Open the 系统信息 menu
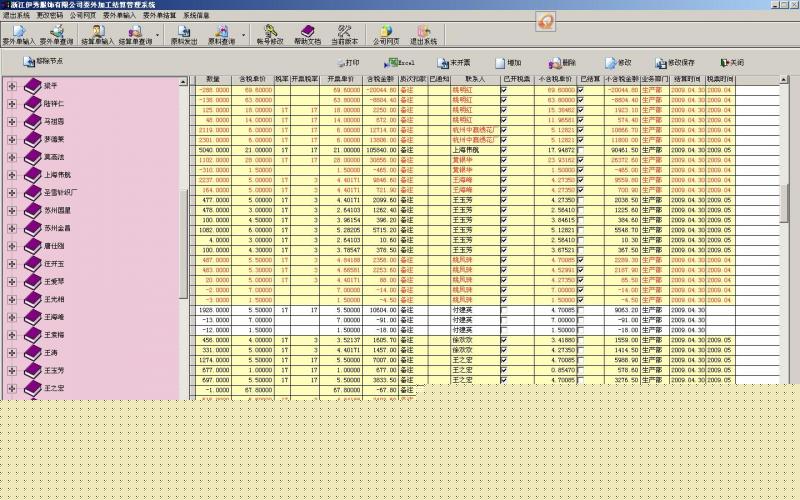The width and height of the screenshot is (800, 500). [196, 15]
